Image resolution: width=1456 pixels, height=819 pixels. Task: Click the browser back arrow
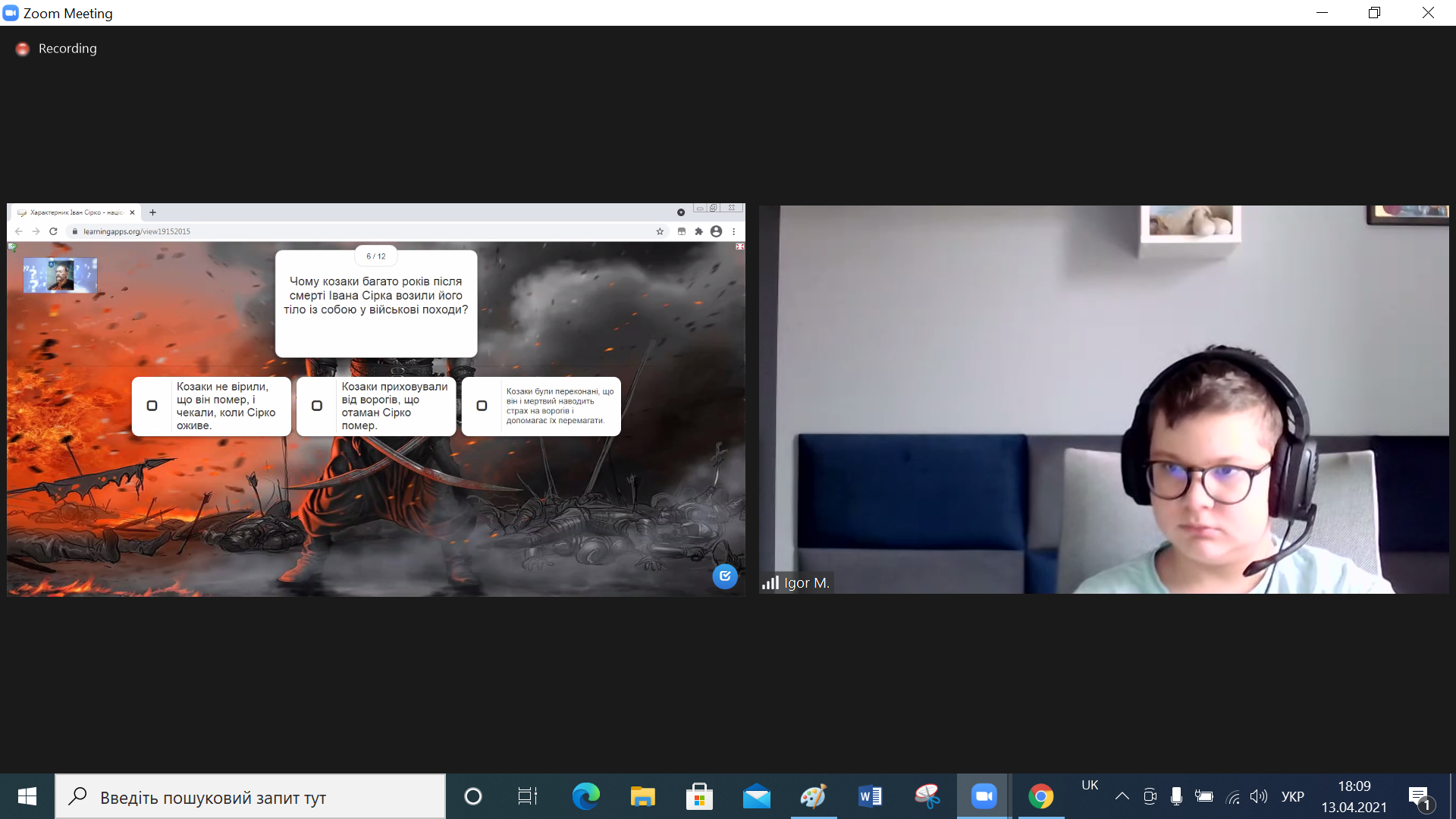click(19, 231)
